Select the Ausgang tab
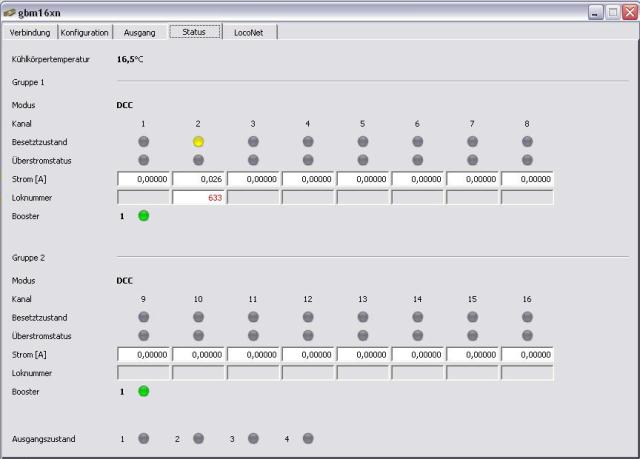The image size is (640, 459). click(139, 32)
